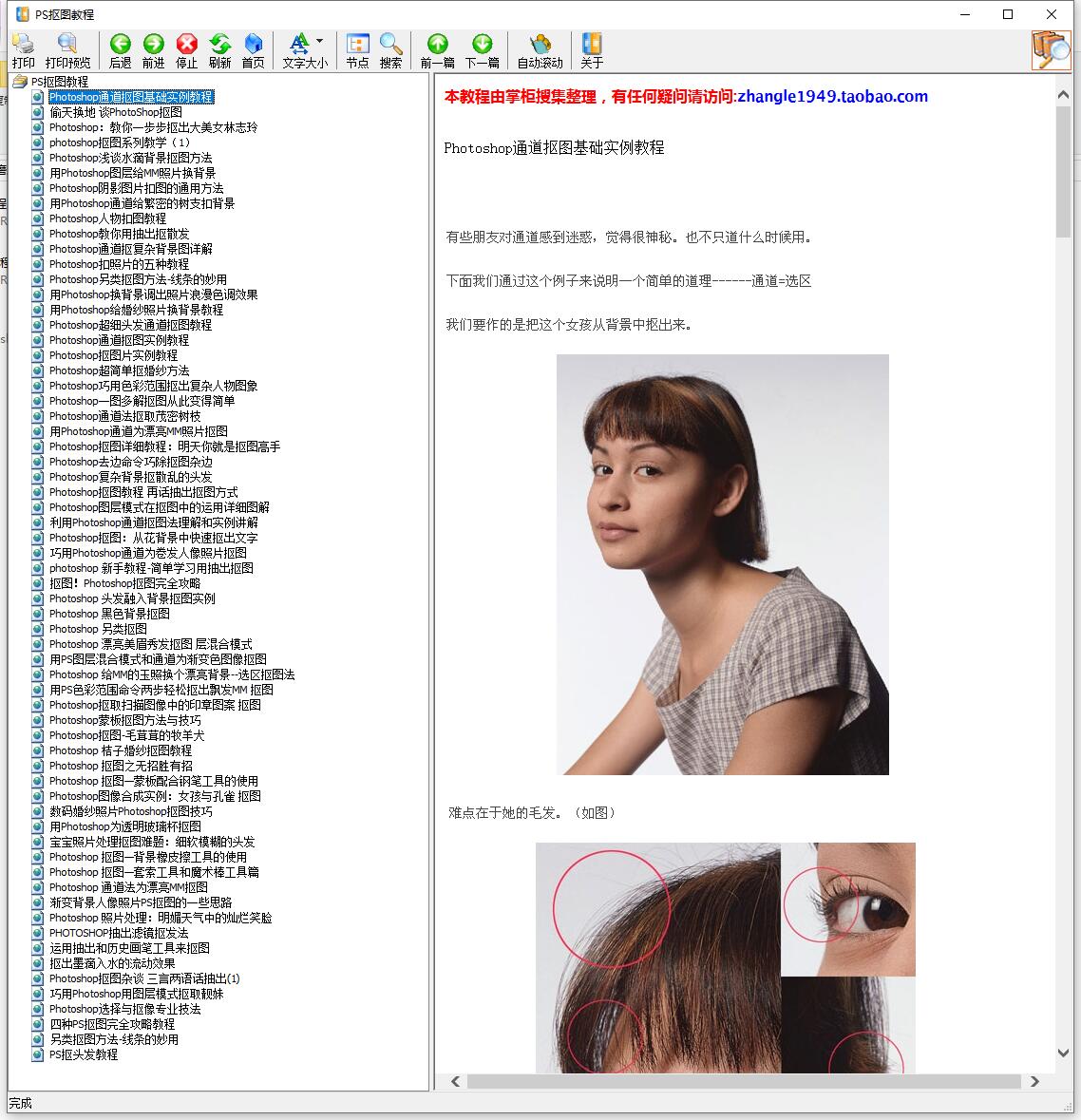Open 抠出墨滴入水的流动效果
The height and width of the screenshot is (1120, 1081).
111,963
